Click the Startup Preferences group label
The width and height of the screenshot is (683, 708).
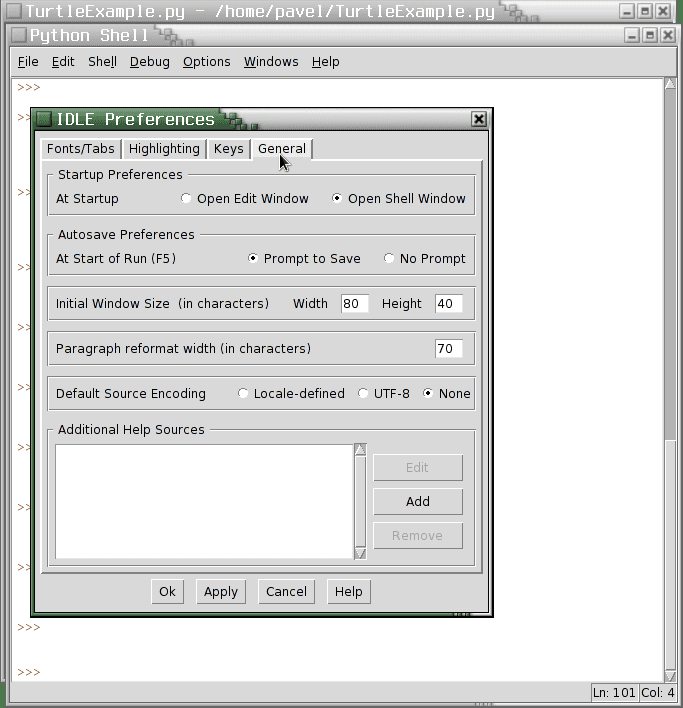pyautogui.click(x=120, y=175)
